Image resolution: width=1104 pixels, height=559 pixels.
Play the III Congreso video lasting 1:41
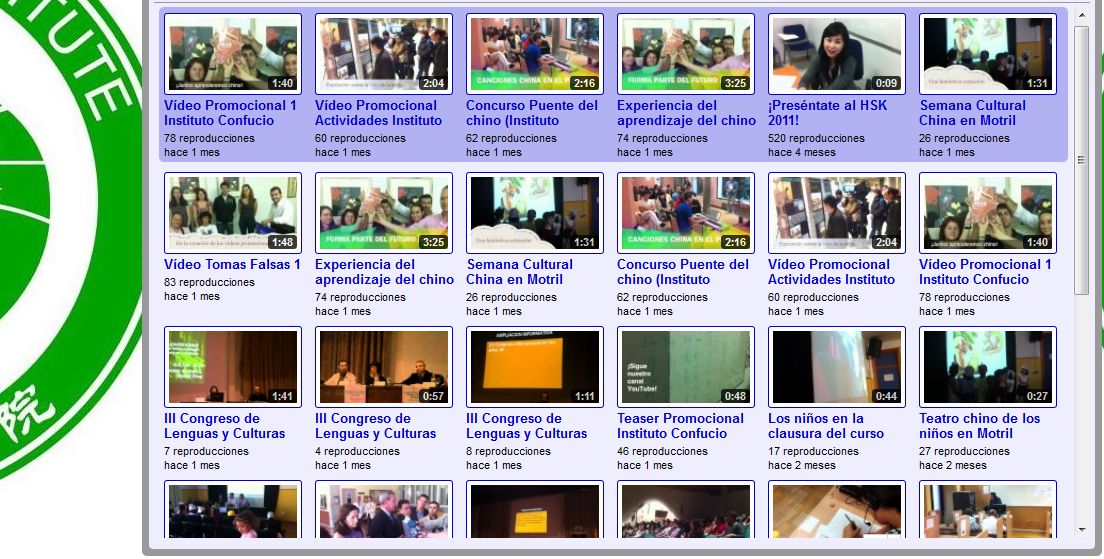click(233, 367)
